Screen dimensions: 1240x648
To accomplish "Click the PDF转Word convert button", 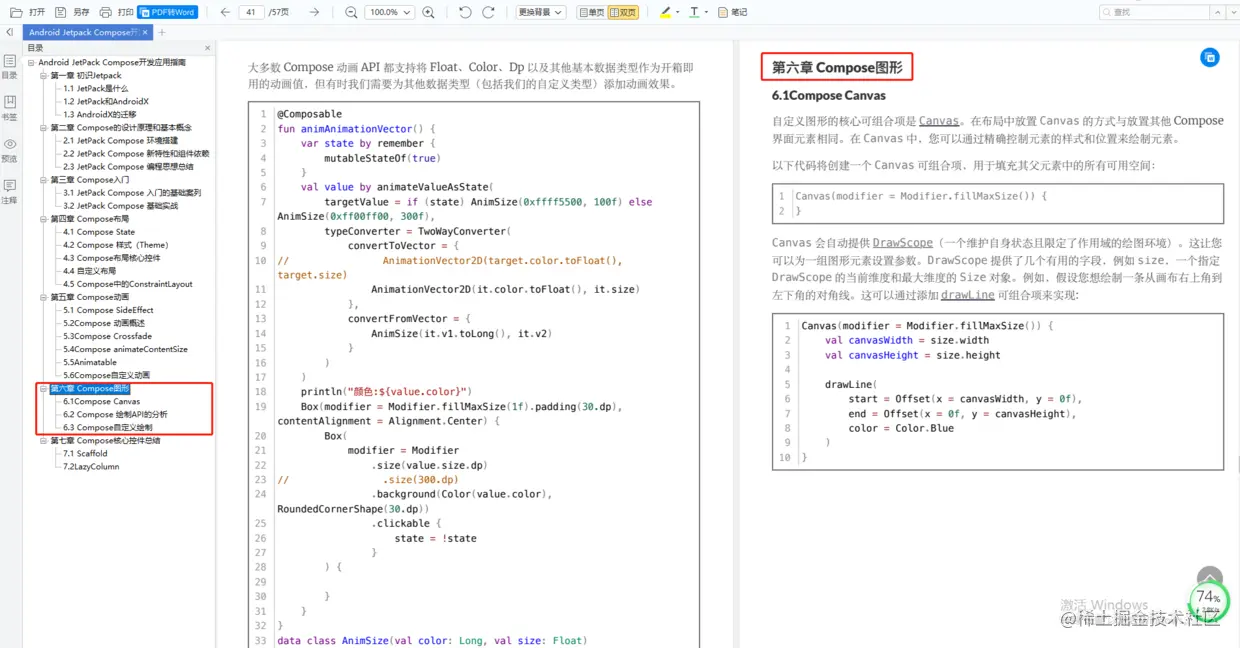I will (167, 12).
